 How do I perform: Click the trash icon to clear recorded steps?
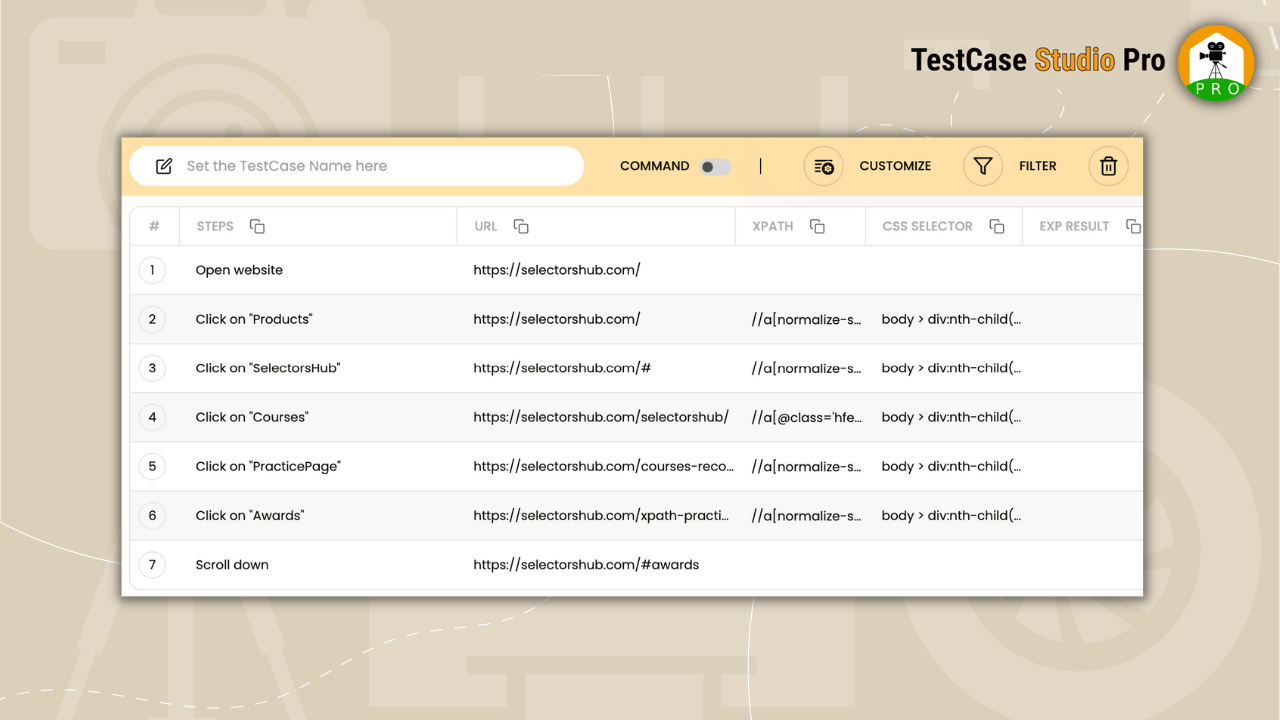(1108, 166)
